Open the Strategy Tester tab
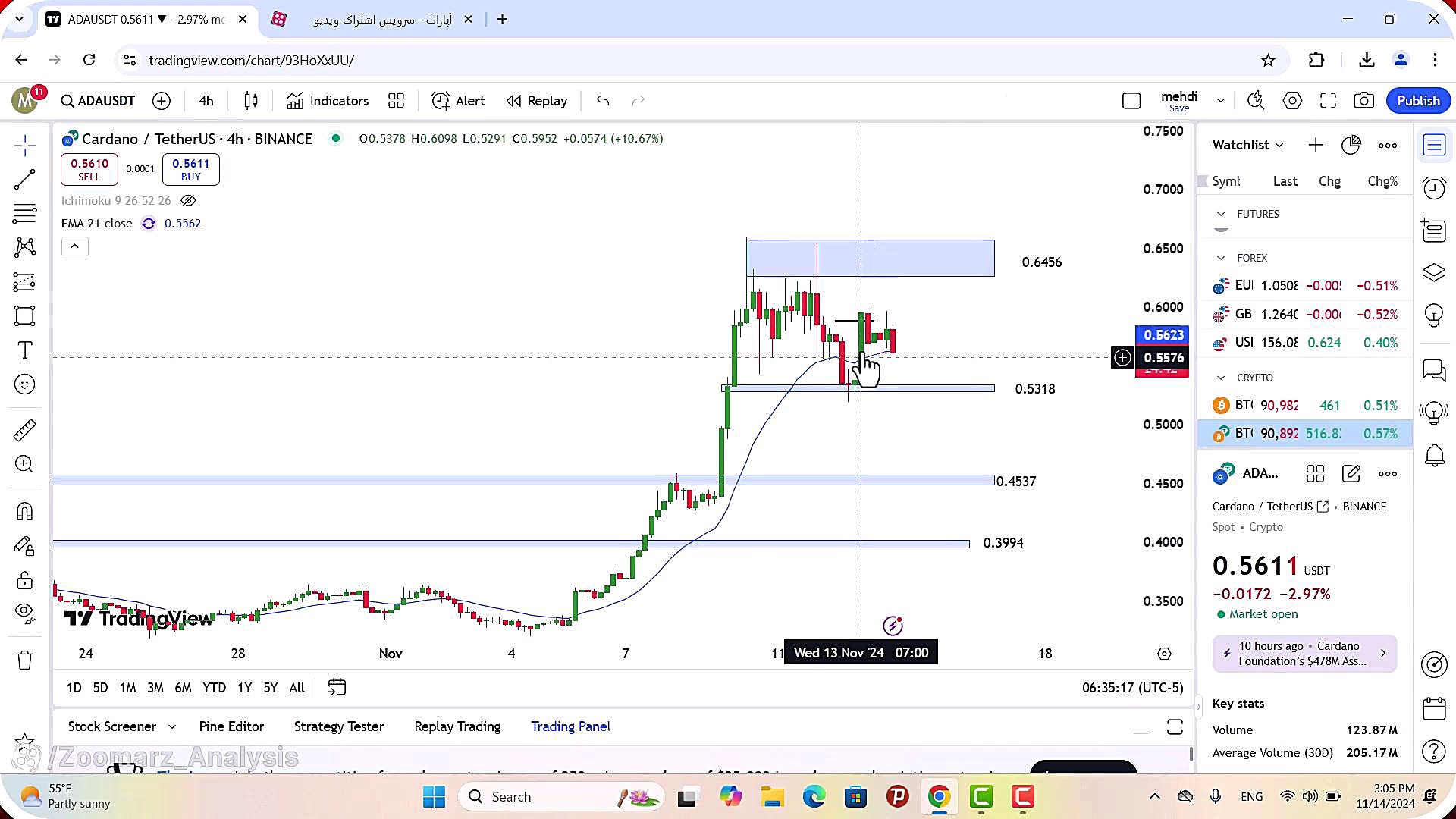The image size is (1456, 819). pos(339,726)
